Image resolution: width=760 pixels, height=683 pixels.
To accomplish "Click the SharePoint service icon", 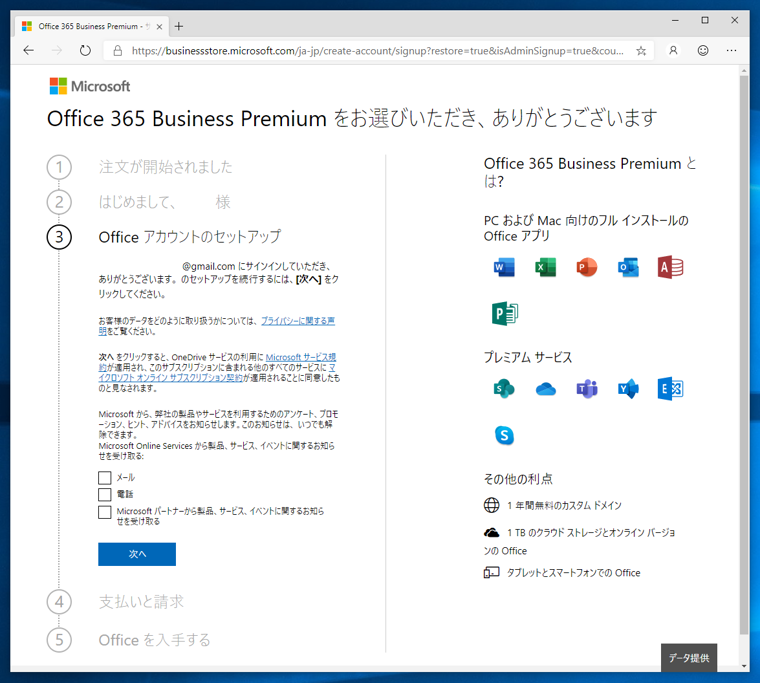I will (x=504, y=389).
